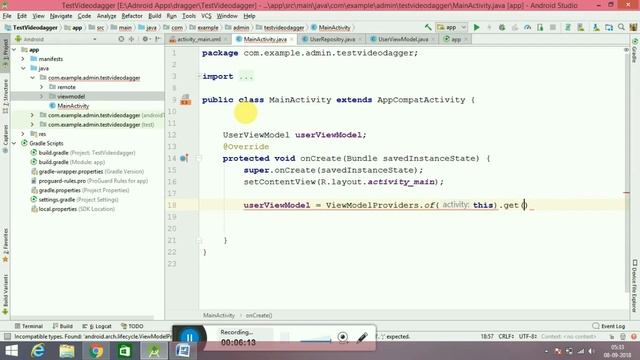
Task: Select settings.gradle file
Action: click(x=74, y=200)
